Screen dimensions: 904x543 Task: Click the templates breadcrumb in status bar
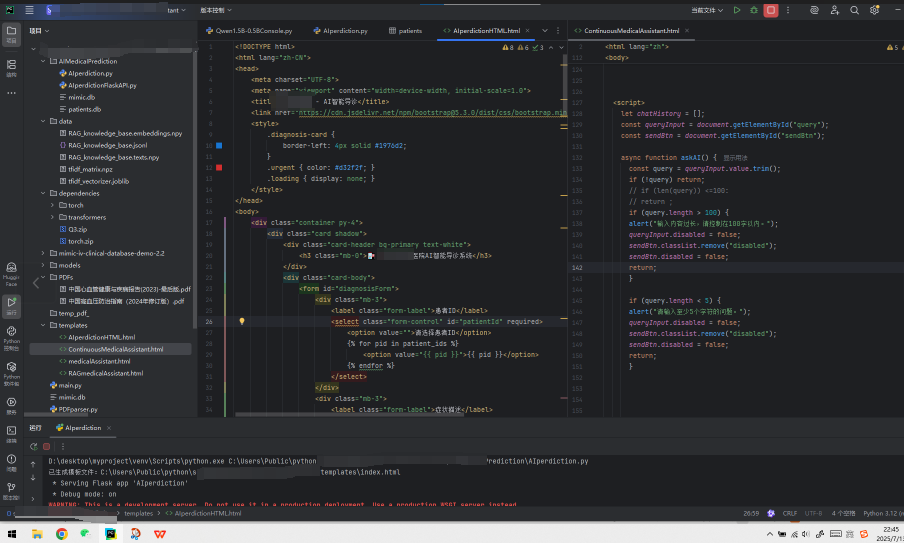pos(139,514)
